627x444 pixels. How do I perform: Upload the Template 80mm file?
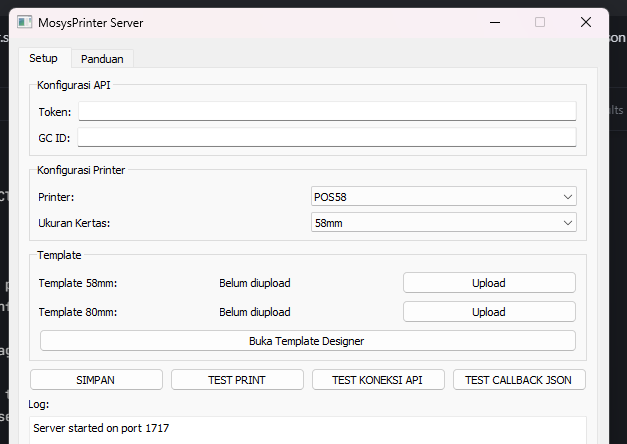click(489, 312)
